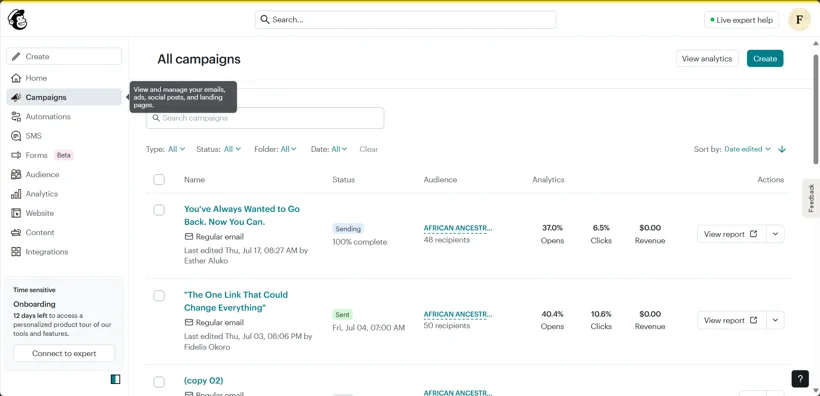Click the external link icon on the second View report
The width and height of the screenshot is (820, 396).
754,320
